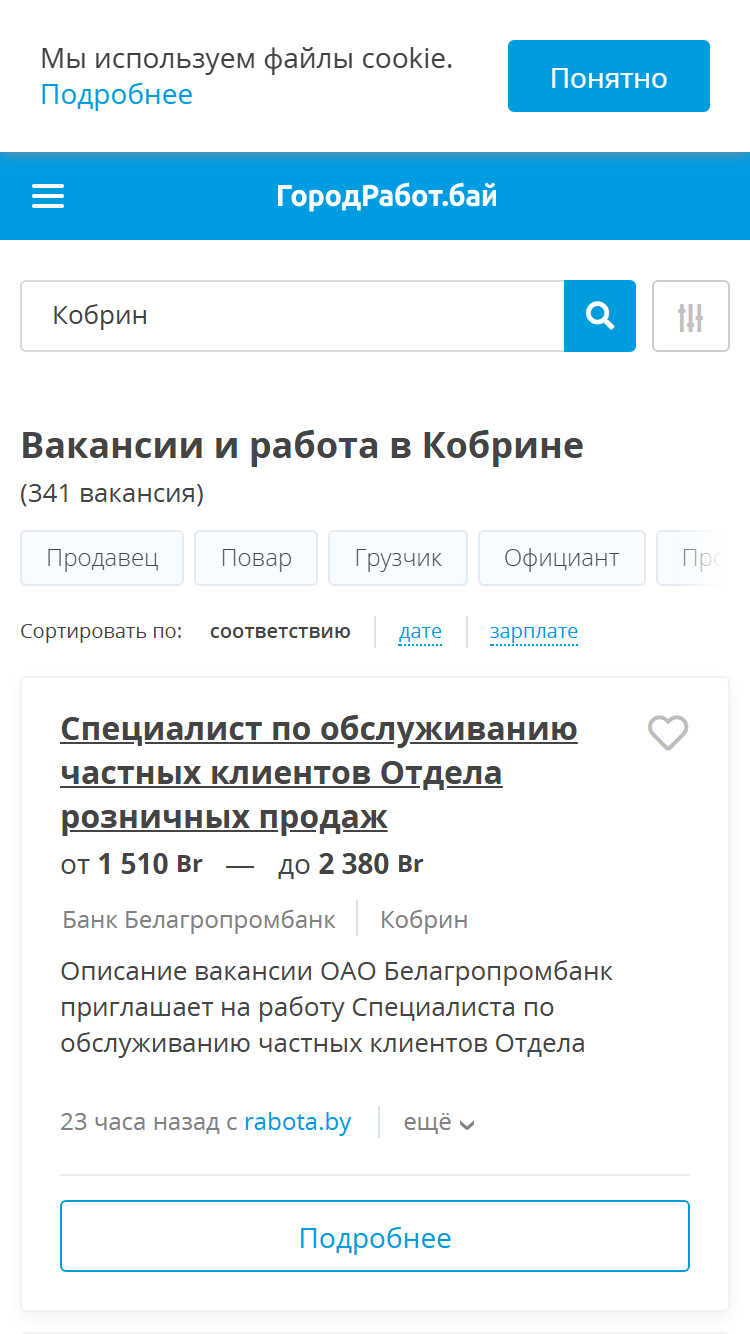Image resolution: width=750 pixels, height=1334 pixels.
Task: Select the 'Грузчик' category chip
Action: [398, 558]
